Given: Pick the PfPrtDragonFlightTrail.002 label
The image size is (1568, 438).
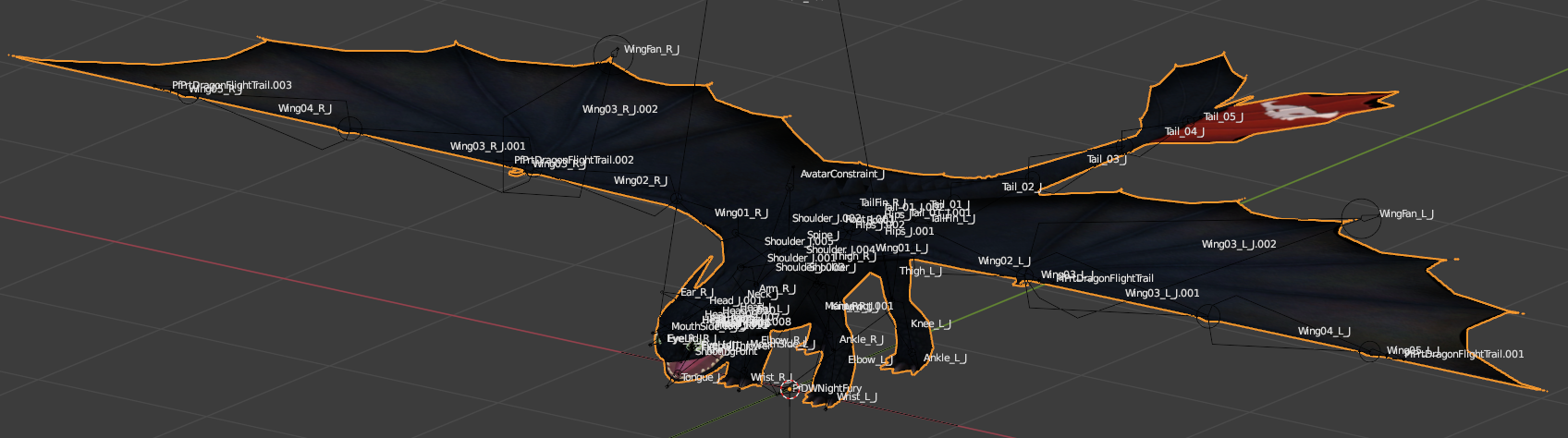Looking at the screenshot, I should (x=574, y=161).
